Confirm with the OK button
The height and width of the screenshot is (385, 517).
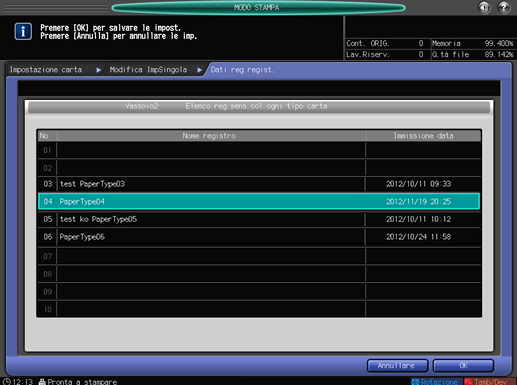pos(463,366)
